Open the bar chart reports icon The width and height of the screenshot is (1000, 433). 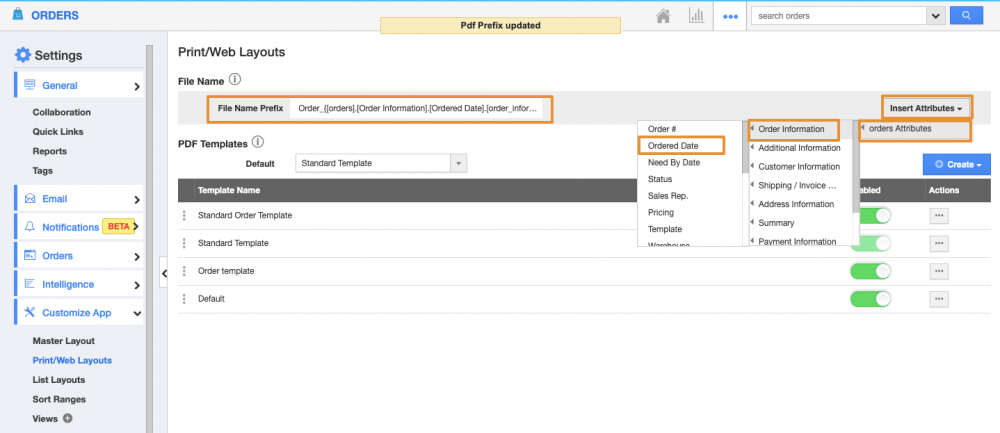click(696, 16)
